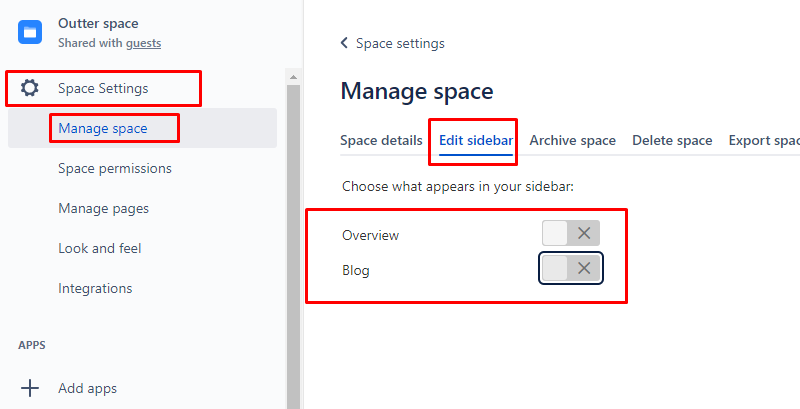Click the Overview label
Image resolution: width=800 pixels, height=409 pixels.
tap(370, 235)
